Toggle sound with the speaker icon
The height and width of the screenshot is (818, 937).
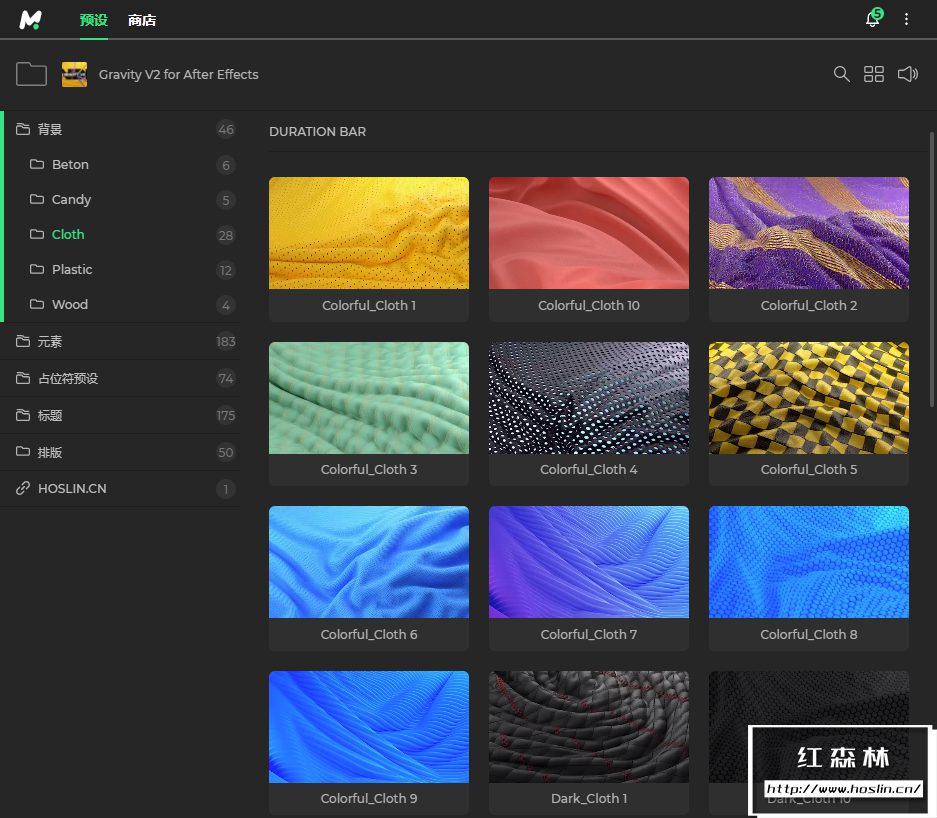pos(908,74)
